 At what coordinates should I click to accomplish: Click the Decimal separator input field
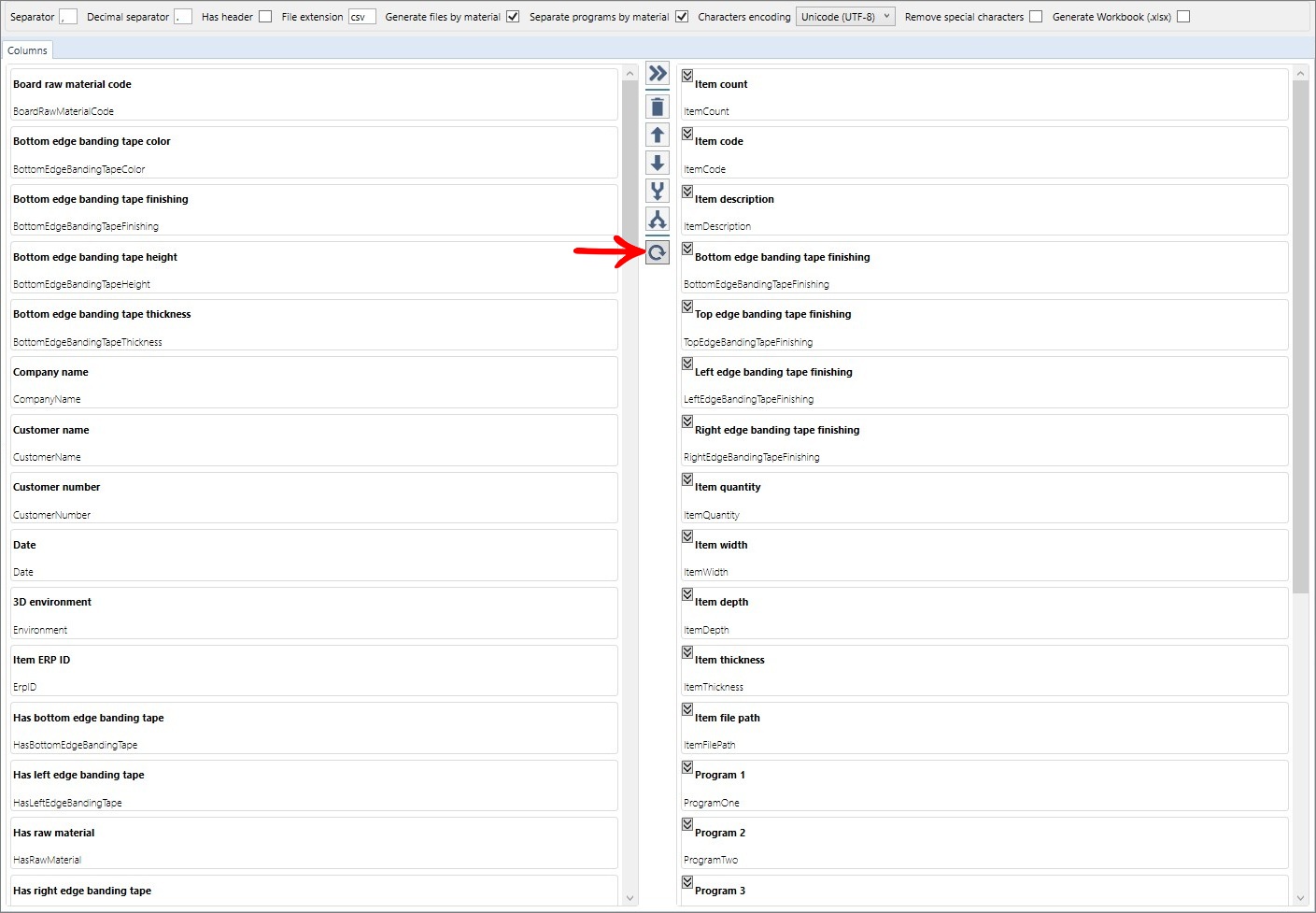183,17
